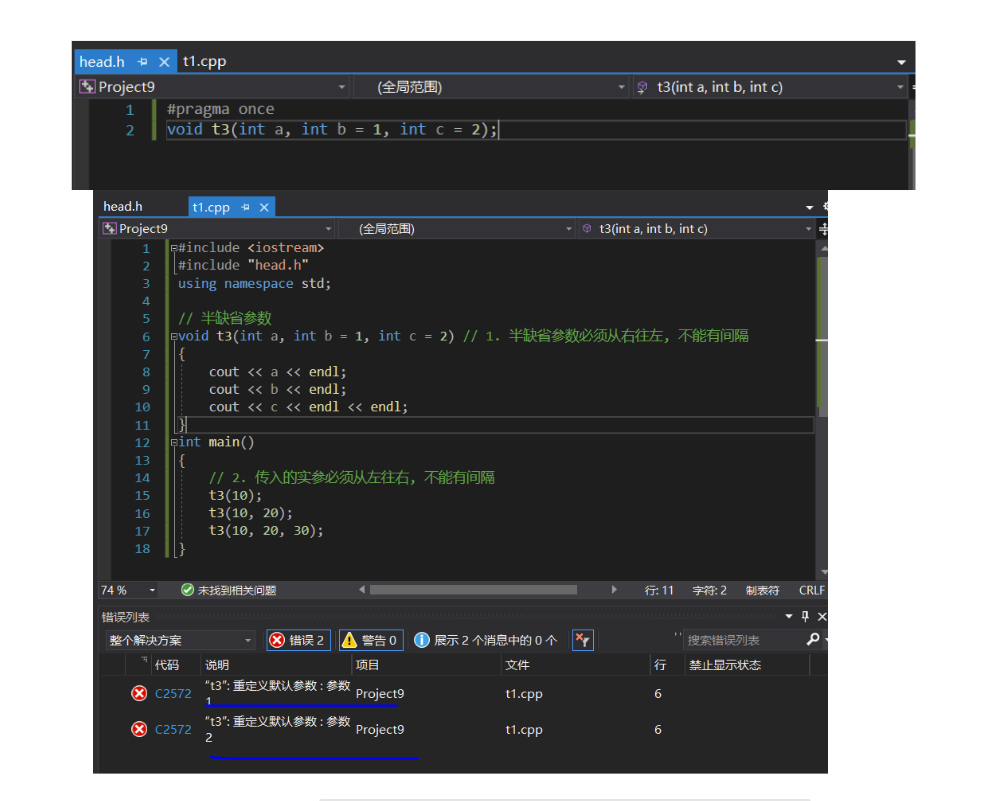This screenshot has width=1003, height=801.
Task: Switch to t1.cpp tab in top window
Action: click(x=204, y=61)
